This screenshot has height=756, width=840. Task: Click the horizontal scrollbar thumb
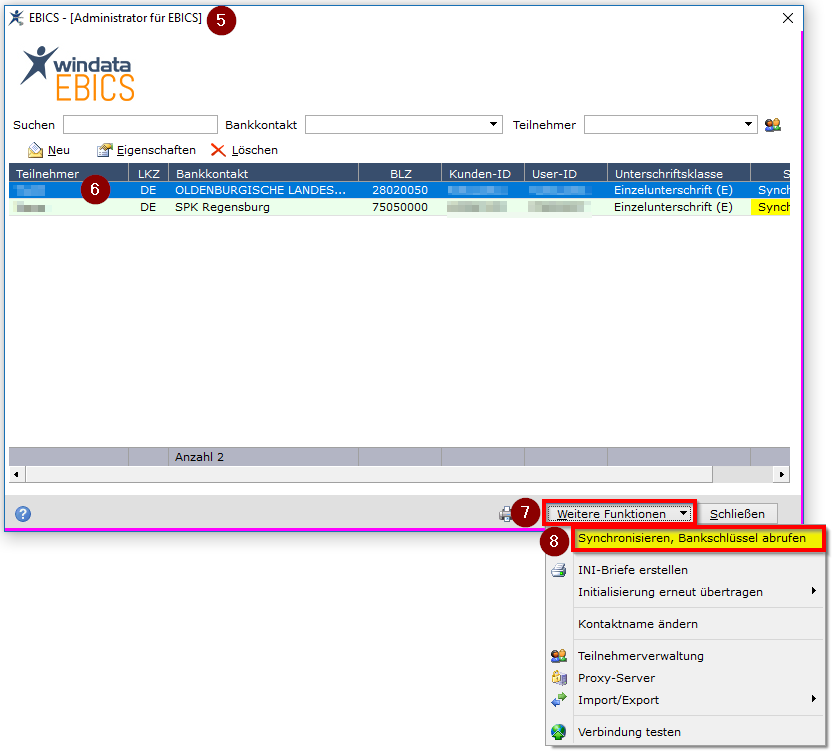pyautogui.click(x=369, y=474)
